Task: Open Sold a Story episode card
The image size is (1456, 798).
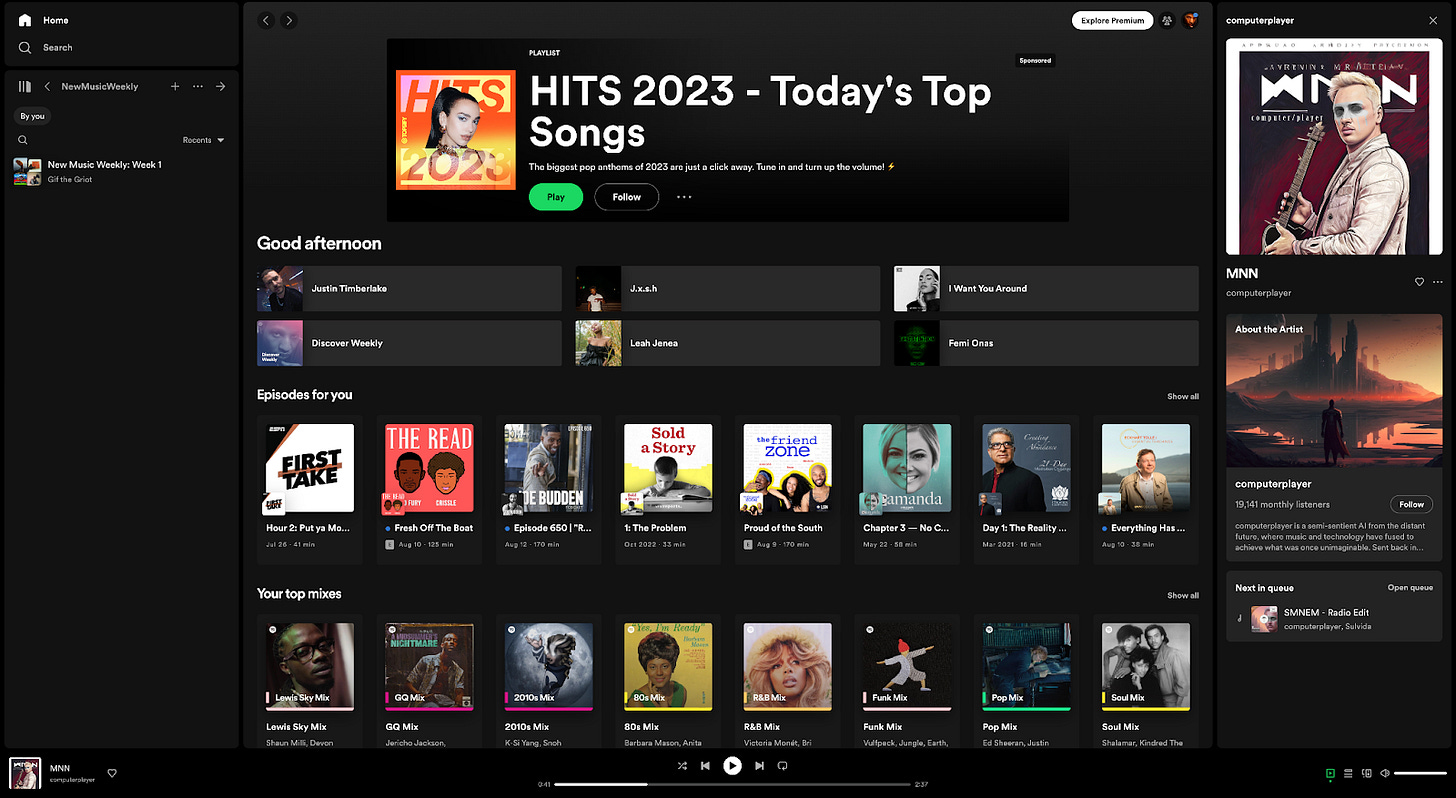Action: click(x=668, y=489)
